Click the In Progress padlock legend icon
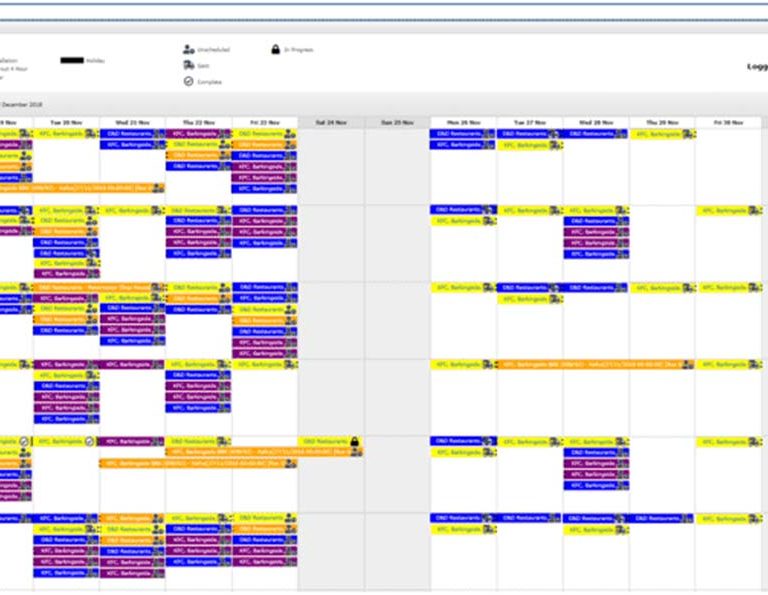This screenshot has width=768, height=595. 275,49
